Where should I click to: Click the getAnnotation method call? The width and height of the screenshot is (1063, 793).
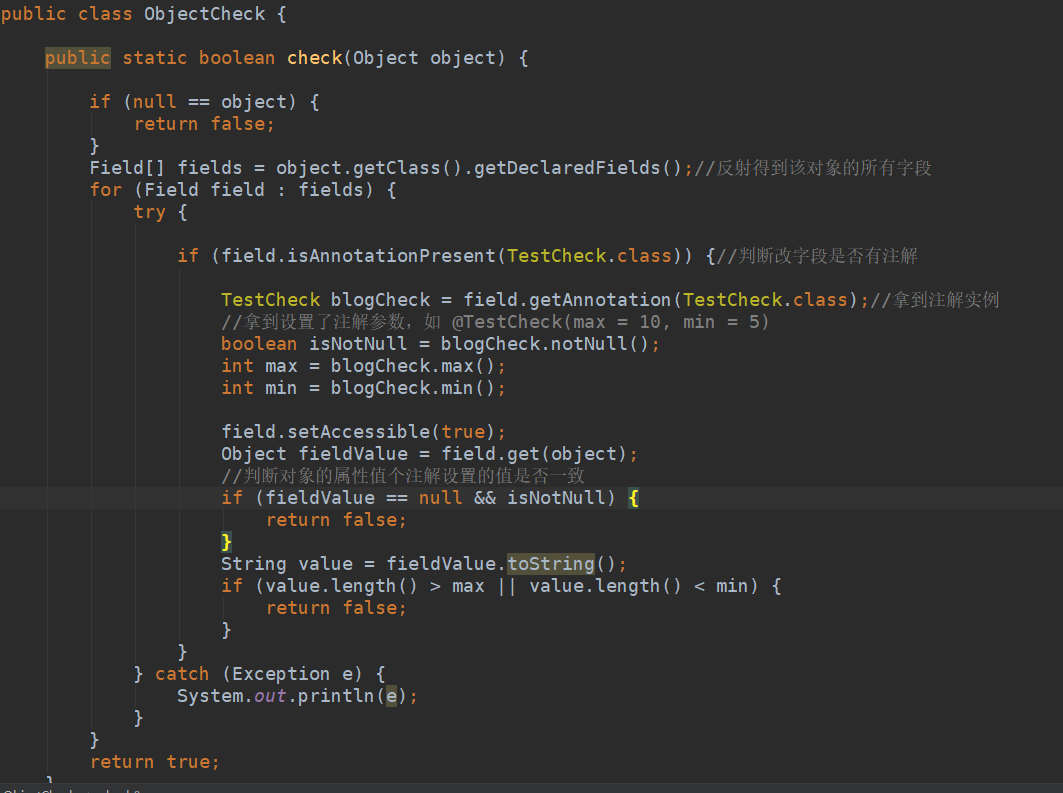coord(600,300)
